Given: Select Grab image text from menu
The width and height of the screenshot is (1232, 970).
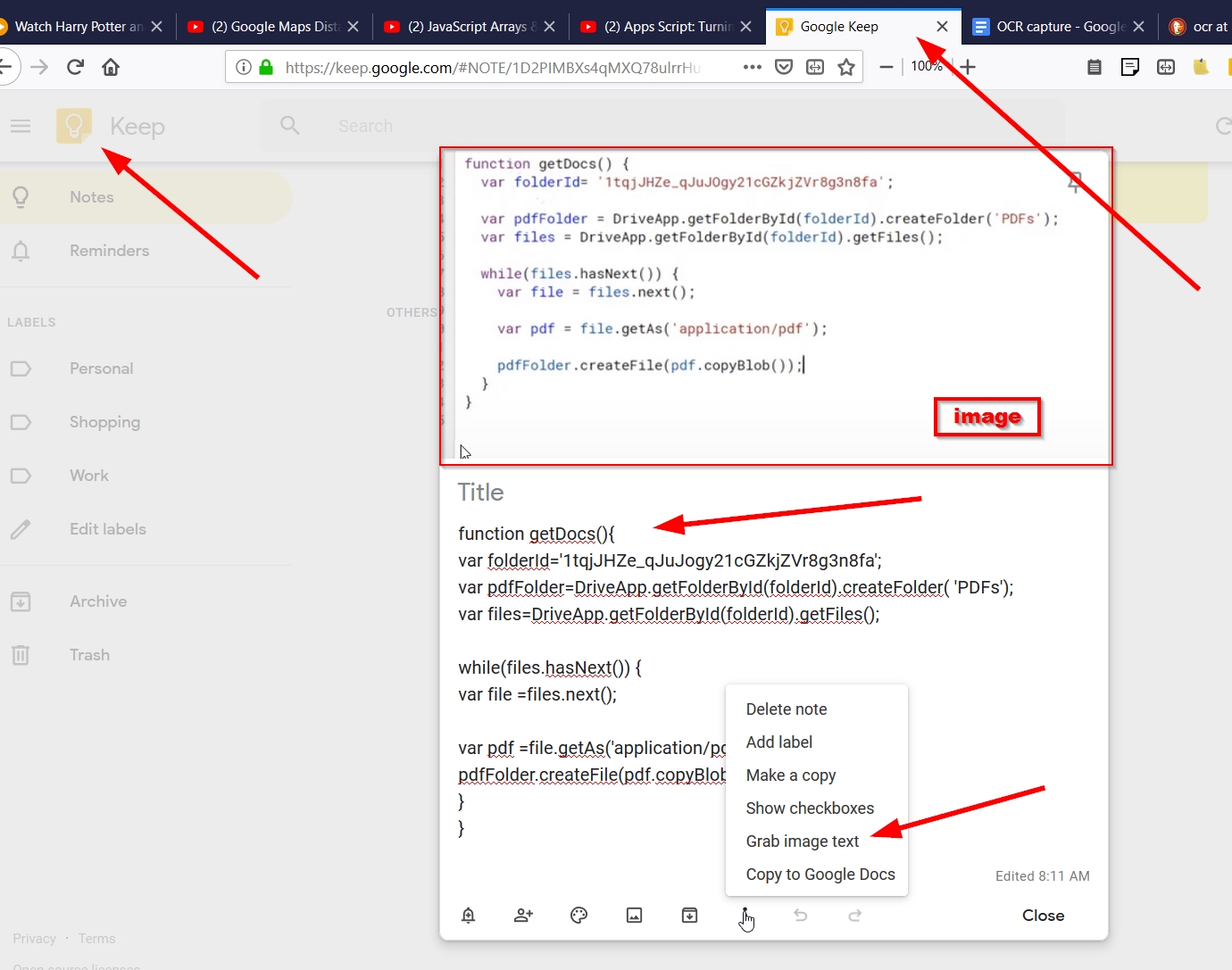Looking at the screenshot, I should 802,841.
